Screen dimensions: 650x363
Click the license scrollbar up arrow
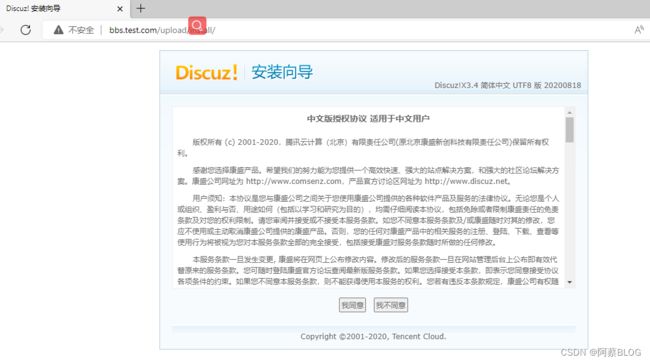[570, 113]
